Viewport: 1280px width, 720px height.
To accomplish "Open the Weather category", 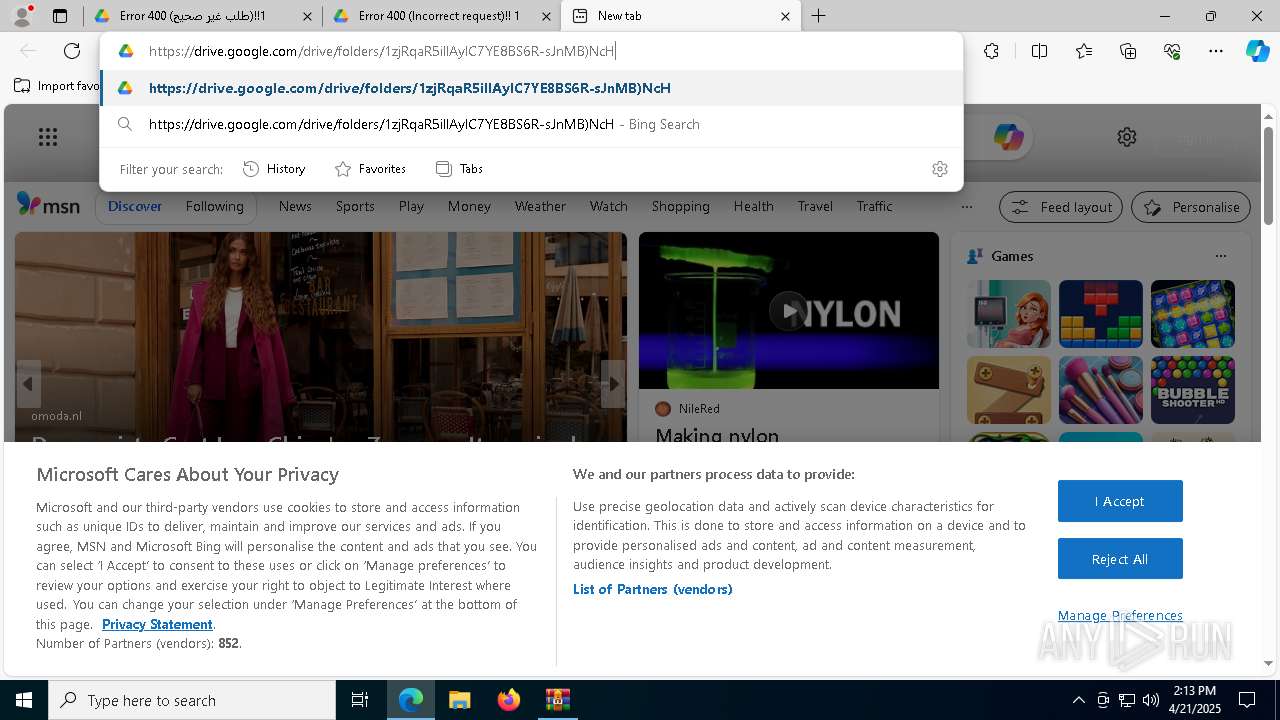I will tap(540, 206).
